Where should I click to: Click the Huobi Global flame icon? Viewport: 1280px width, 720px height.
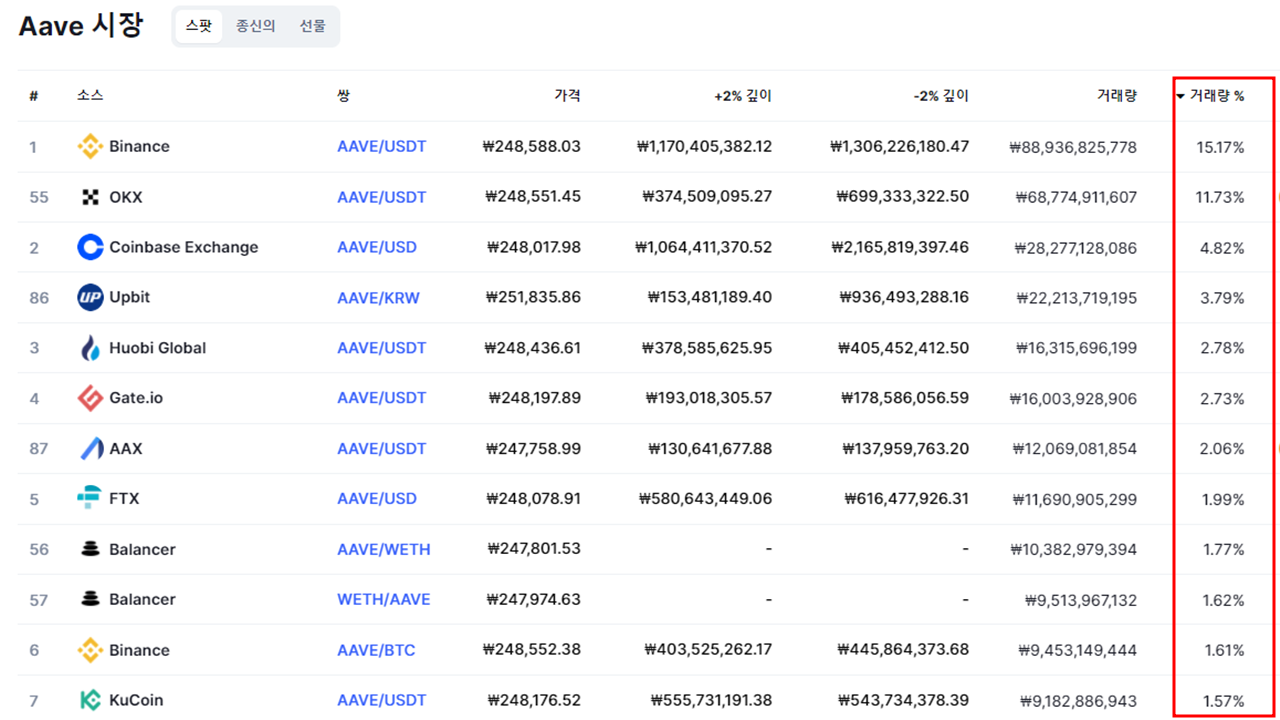tap(90, 348)
